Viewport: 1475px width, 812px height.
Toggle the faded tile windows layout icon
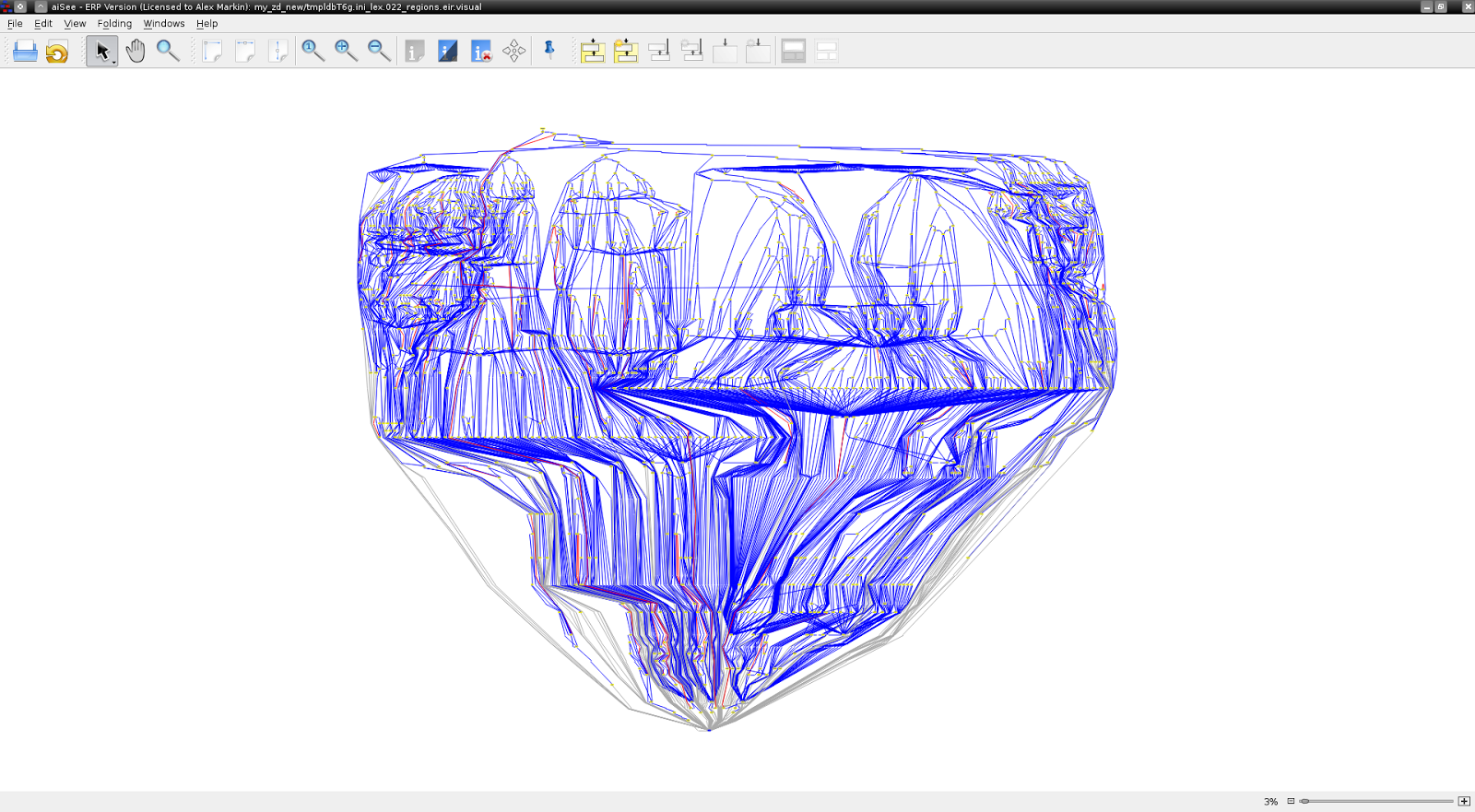click(x=827, y=52)
